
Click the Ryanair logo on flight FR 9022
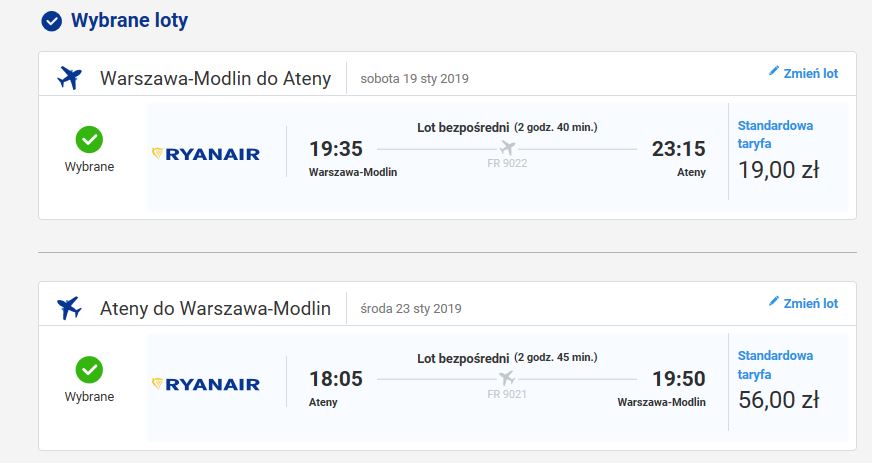pos(206,154)
